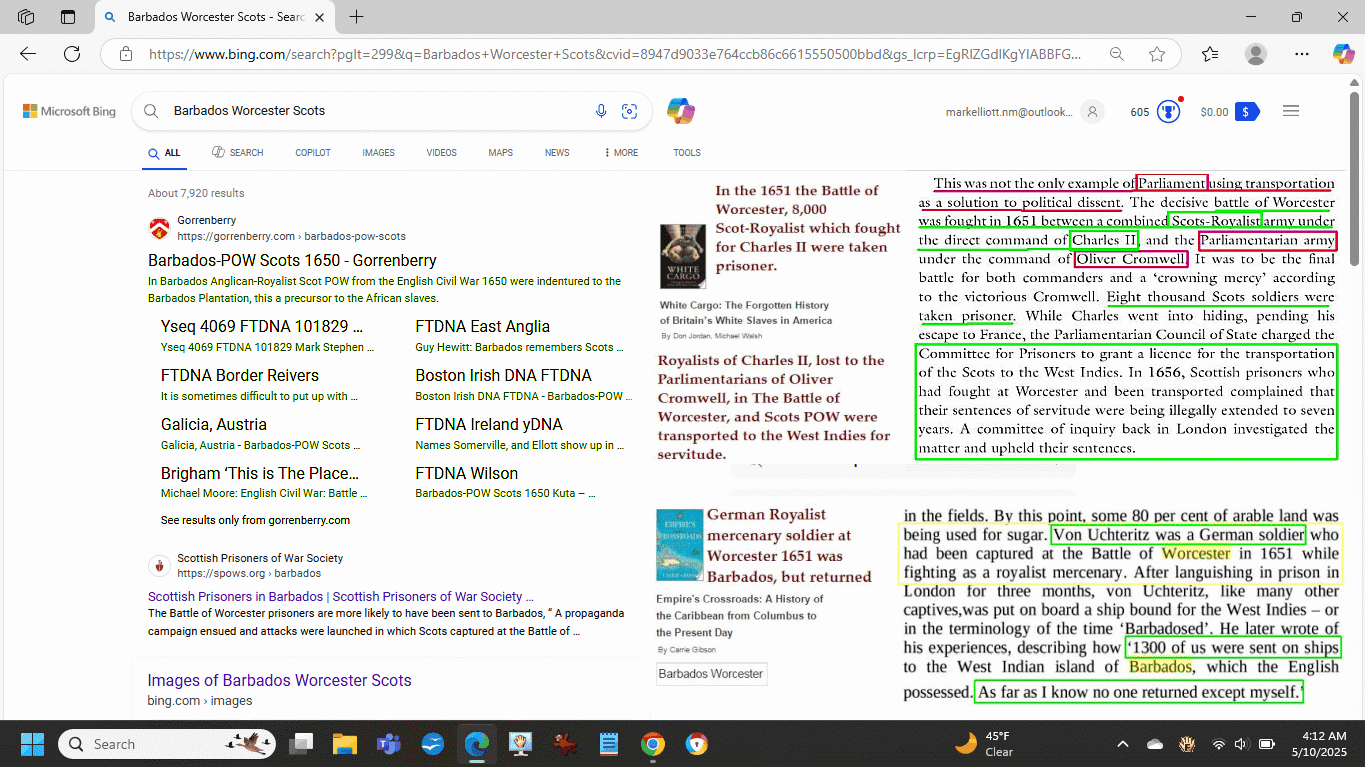
Task: Click the Microsoft Rewards trophy icon
Action: click(1168, 112)
